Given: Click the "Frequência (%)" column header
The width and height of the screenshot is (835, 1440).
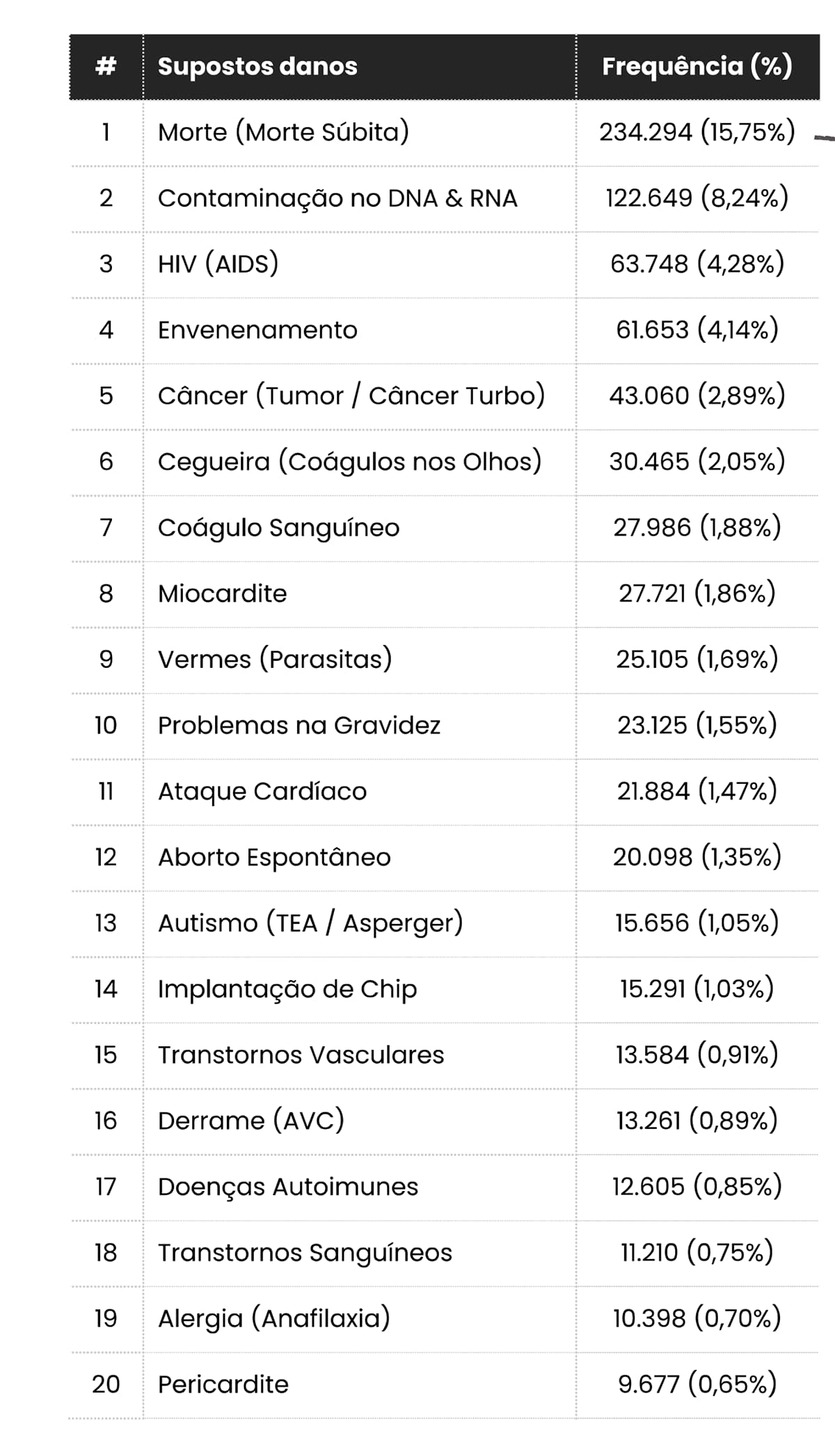Looking at the screenshot, I should tap(697, 67).
